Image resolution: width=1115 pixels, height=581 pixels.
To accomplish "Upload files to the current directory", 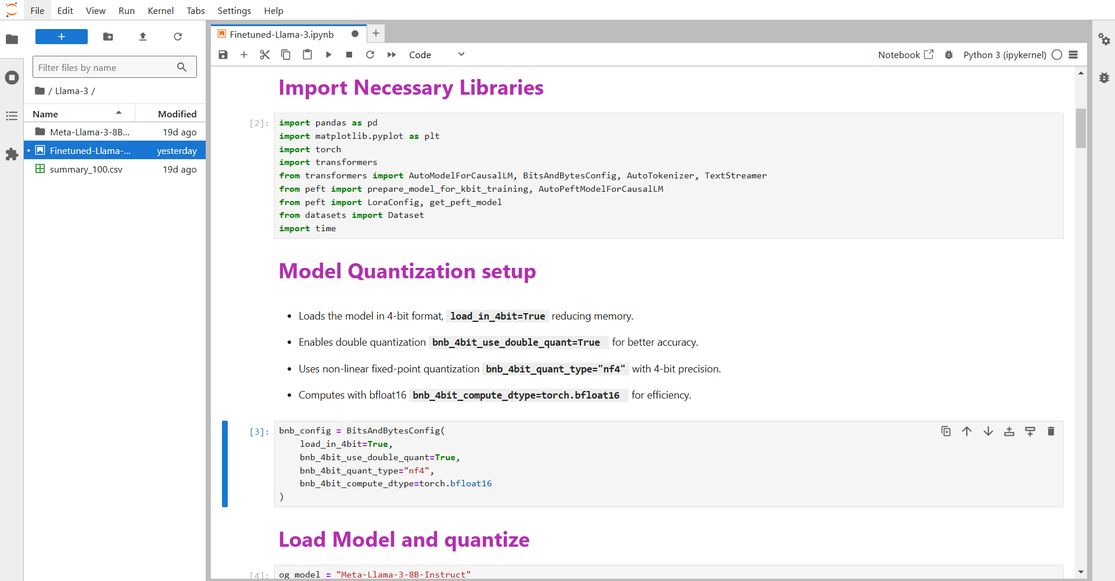I will (x=143, y=37).
